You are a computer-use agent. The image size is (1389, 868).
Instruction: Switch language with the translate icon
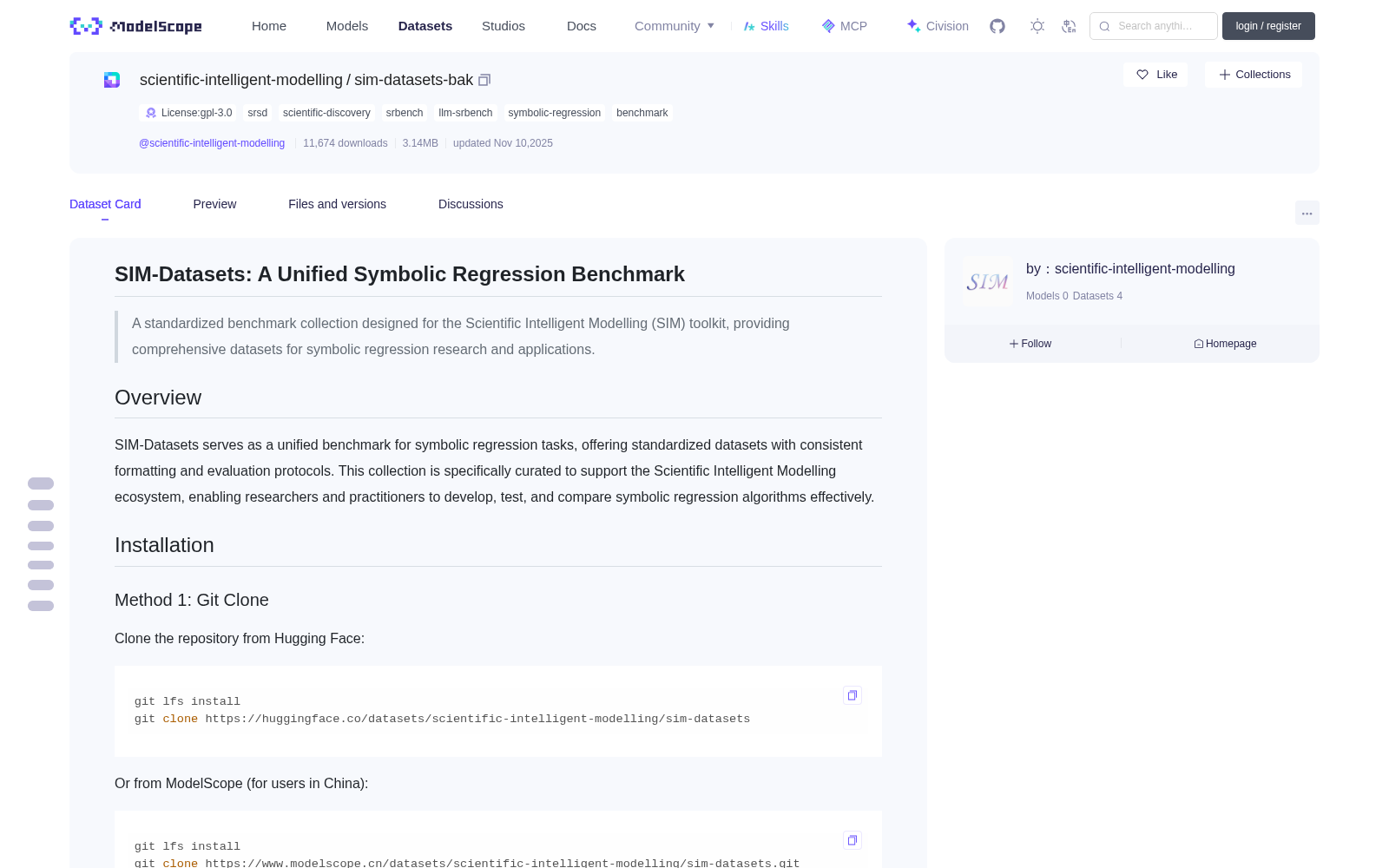1069,26
